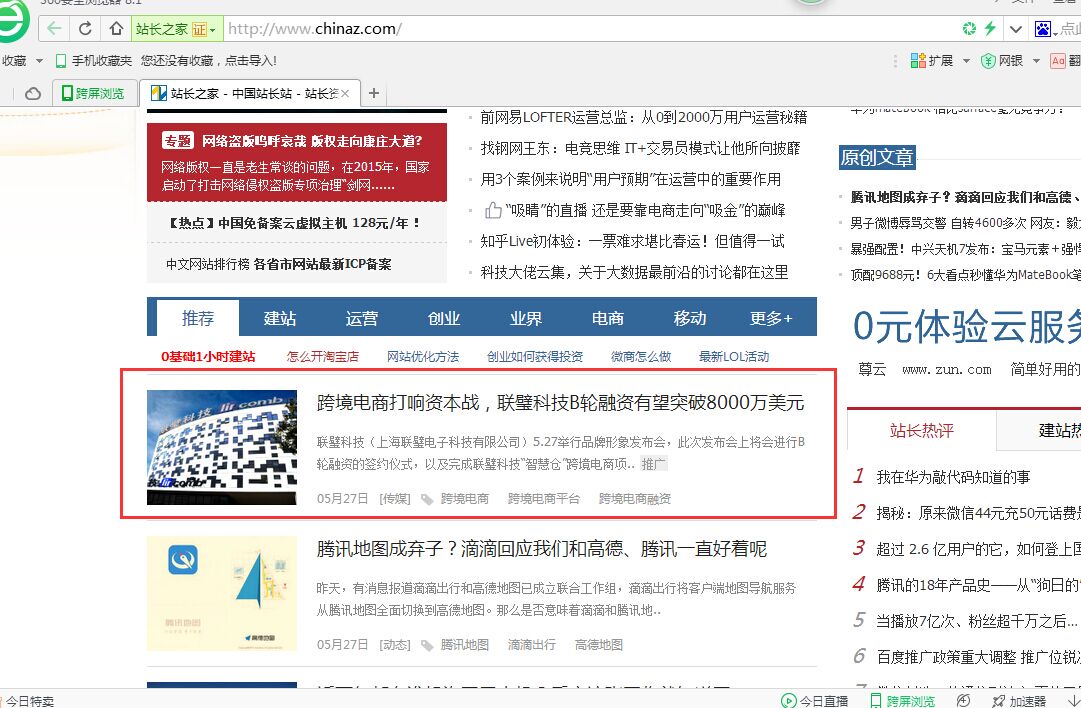This screenshot has width=1081, height=708.
Task: Switch to the 运营 category tab
Action: 362,318
